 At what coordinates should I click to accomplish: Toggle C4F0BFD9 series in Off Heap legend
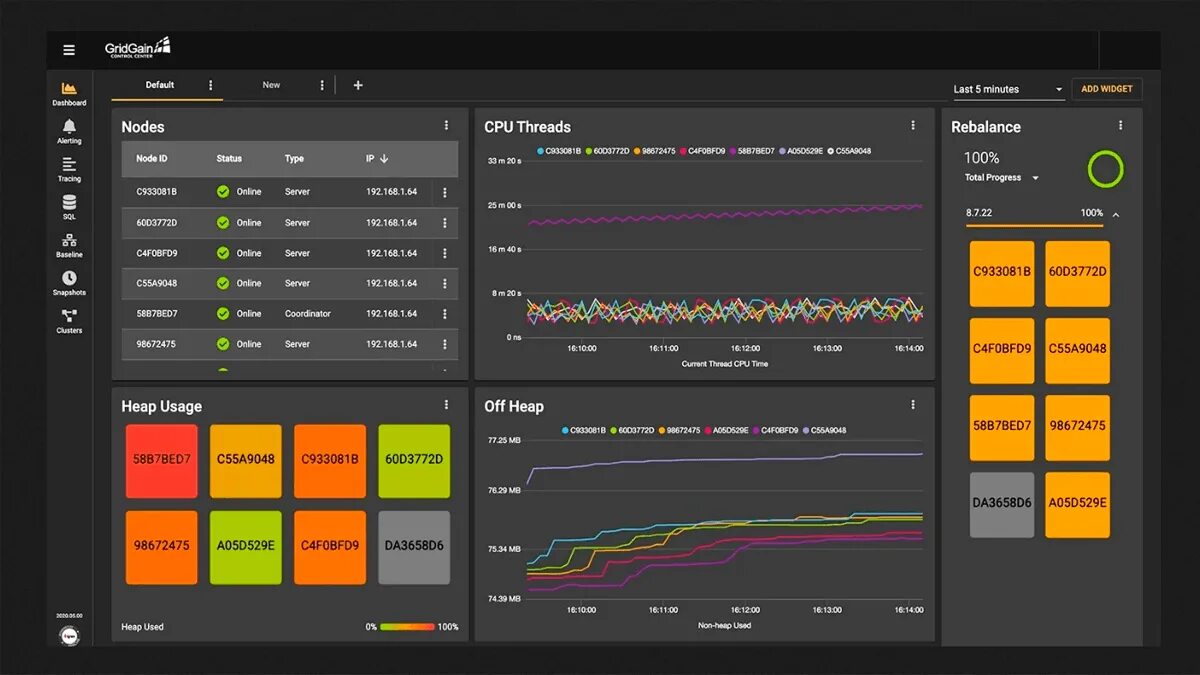pyautogui.click(x=775, y=431)
